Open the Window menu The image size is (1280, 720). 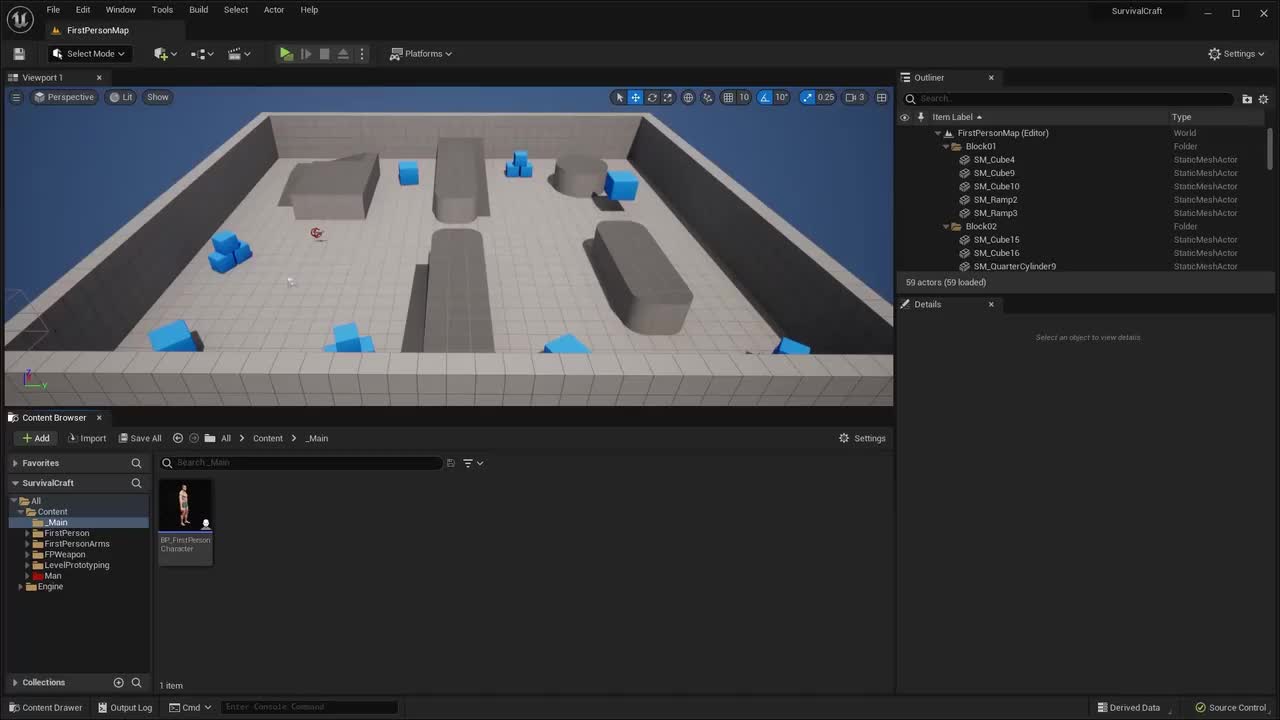point(121,10)
